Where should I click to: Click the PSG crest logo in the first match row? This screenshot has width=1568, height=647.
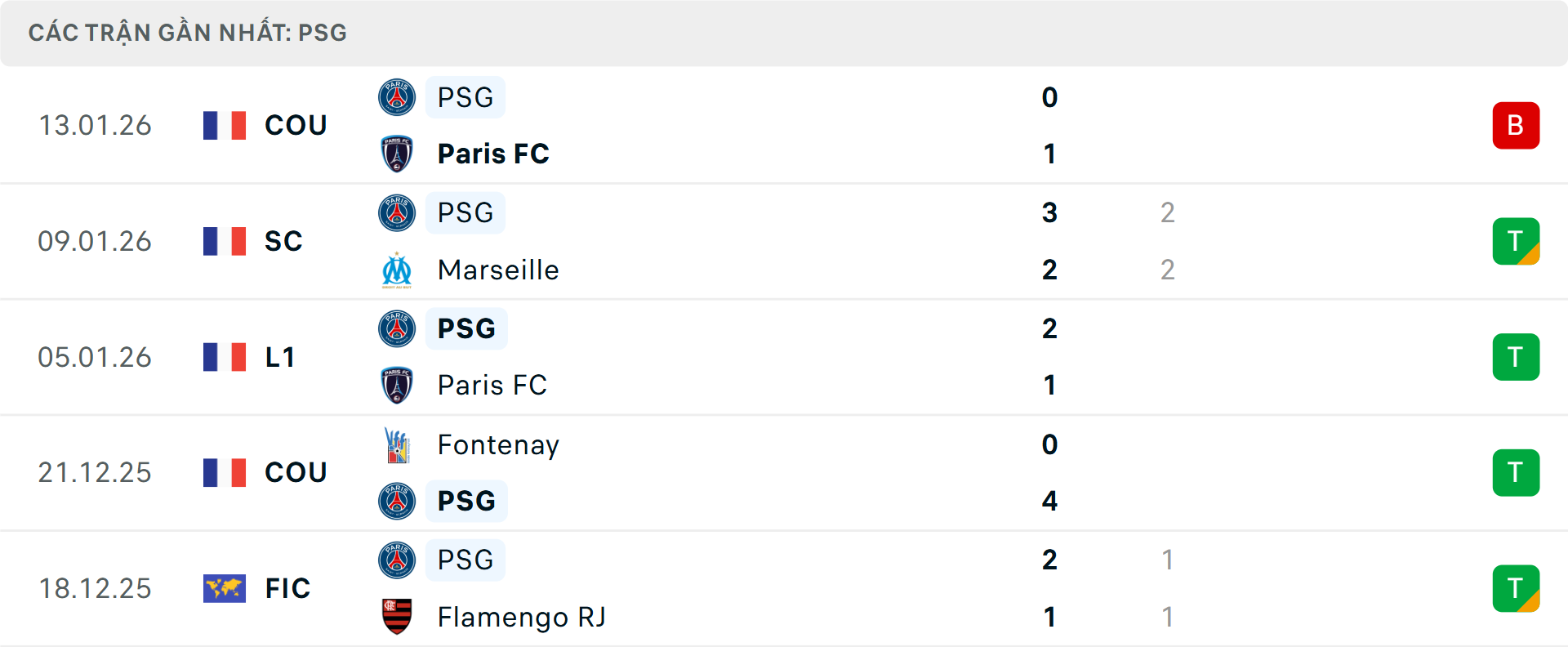pyautogui.click(x=397, y=96)
